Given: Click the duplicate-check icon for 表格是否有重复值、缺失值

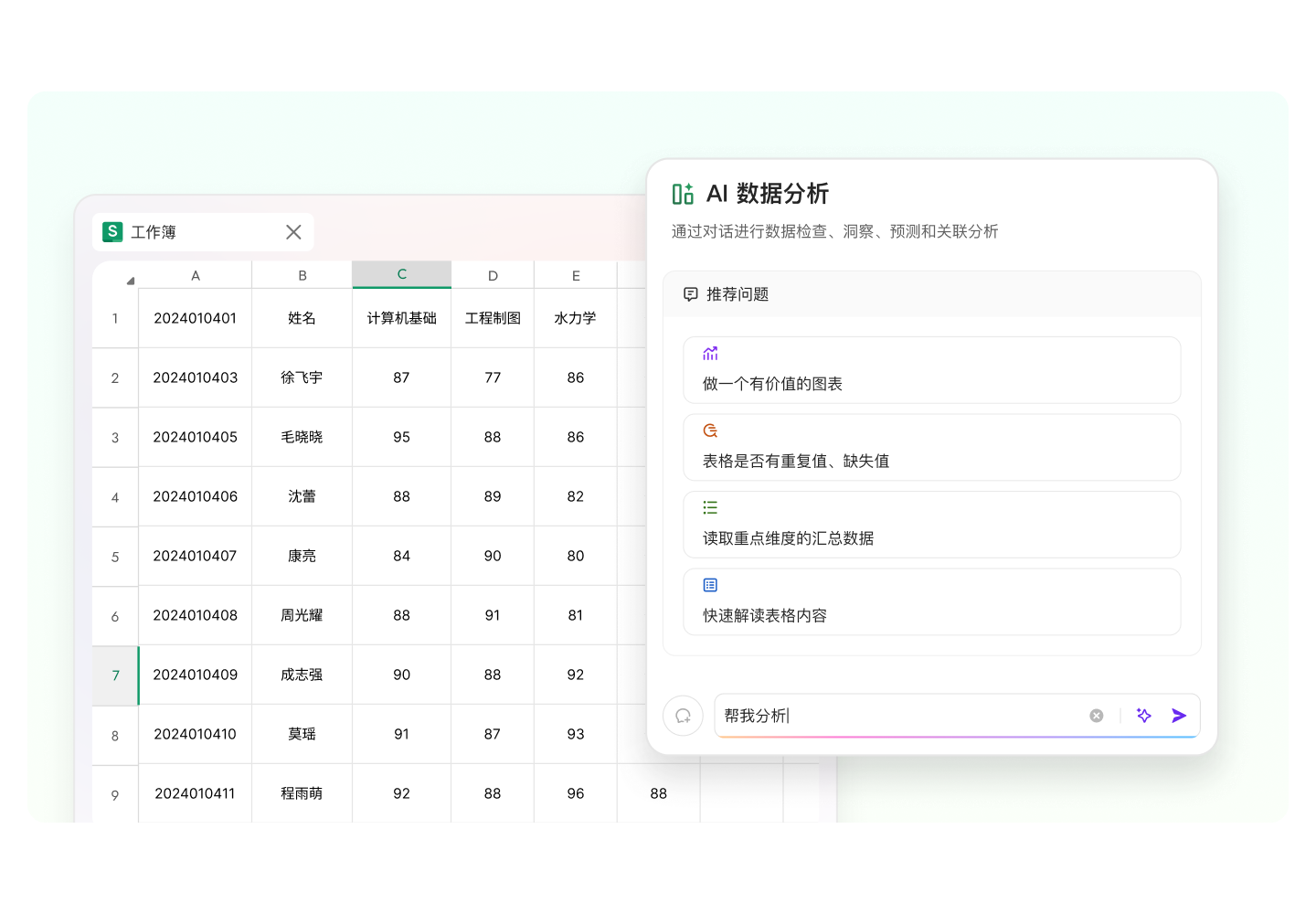Looking at the screenshot, I should (710, 430).
